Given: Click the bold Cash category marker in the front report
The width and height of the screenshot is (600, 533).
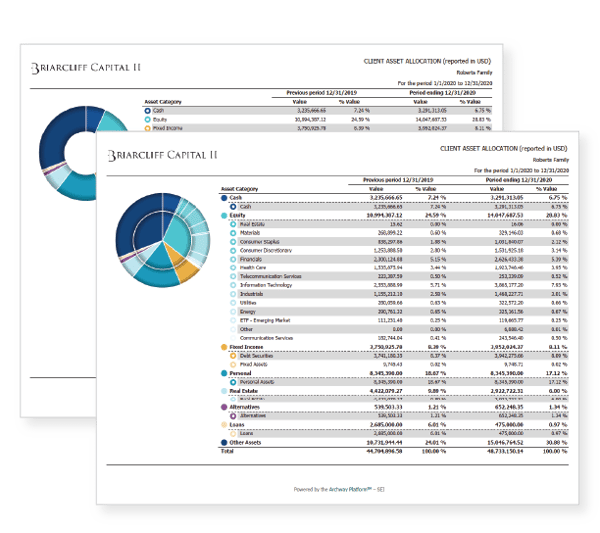Looking at the screenshot, I should click(224, 198).
